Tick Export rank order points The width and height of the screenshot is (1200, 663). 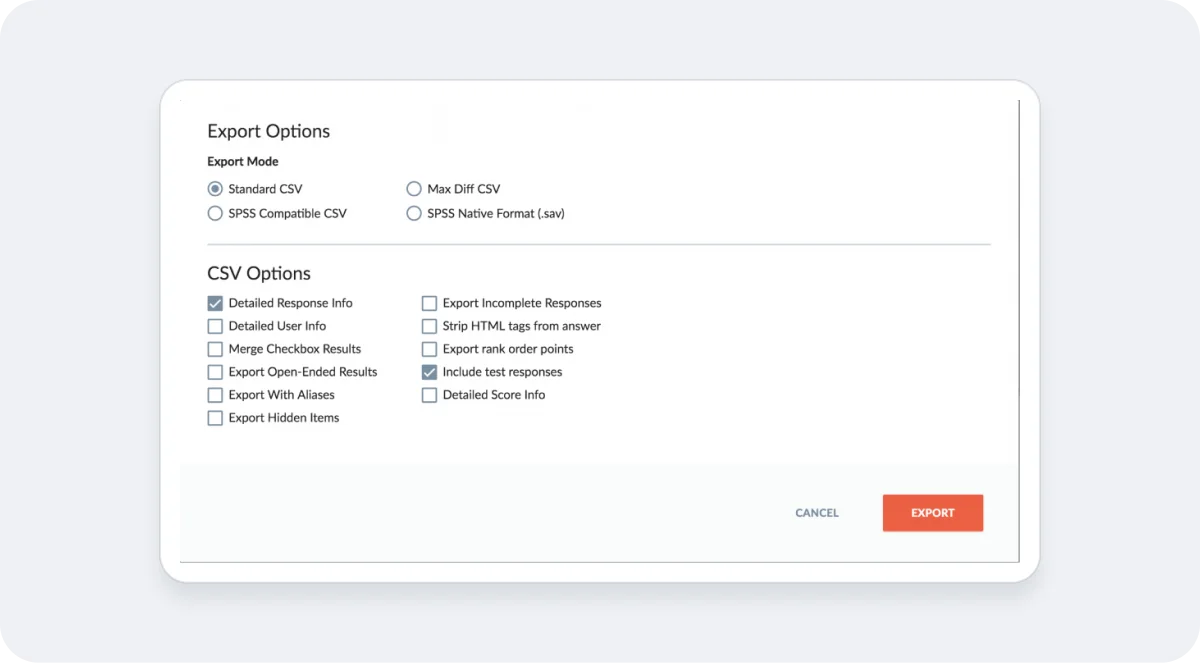coord(429,349)
